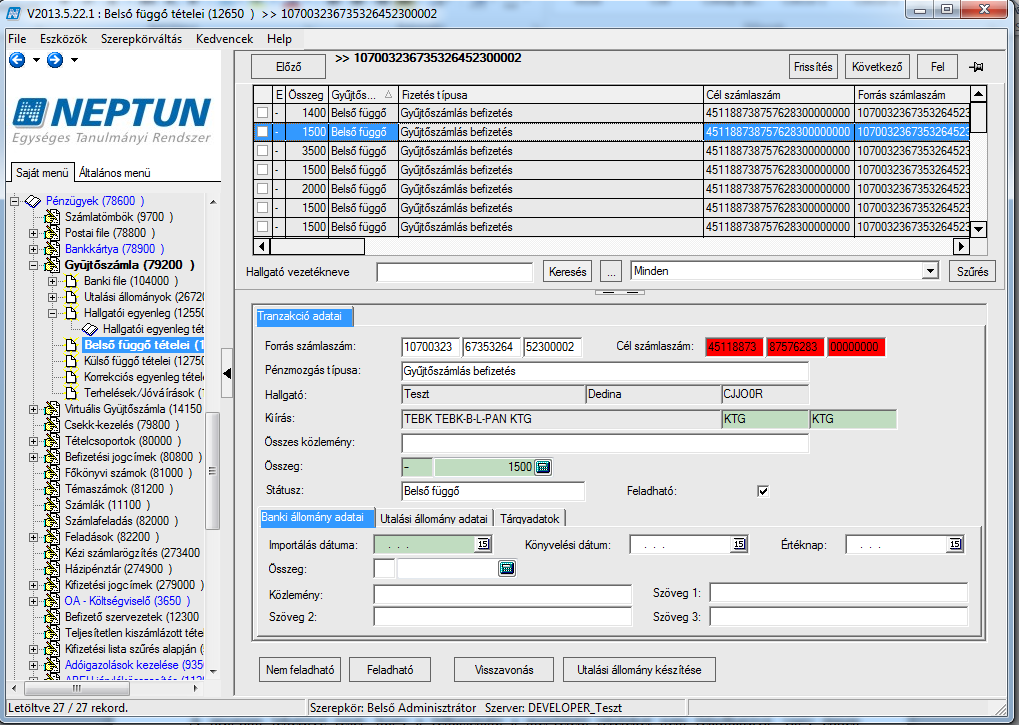Click the pin icon next to Fel

click(976, 67)
